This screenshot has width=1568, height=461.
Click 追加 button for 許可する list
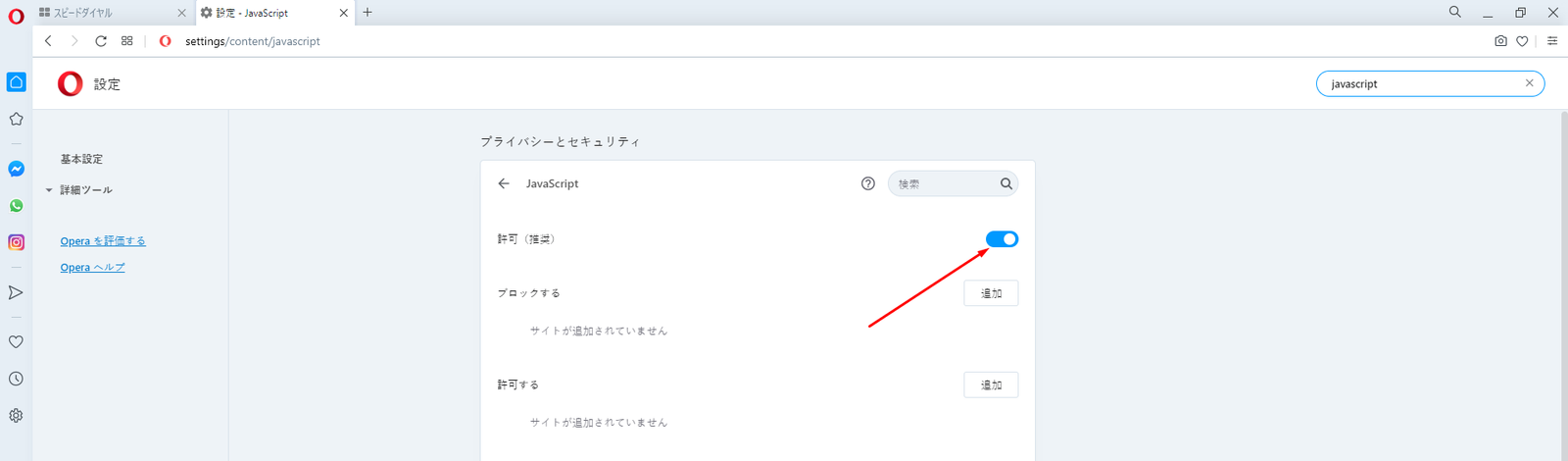(x=991, y=385)
